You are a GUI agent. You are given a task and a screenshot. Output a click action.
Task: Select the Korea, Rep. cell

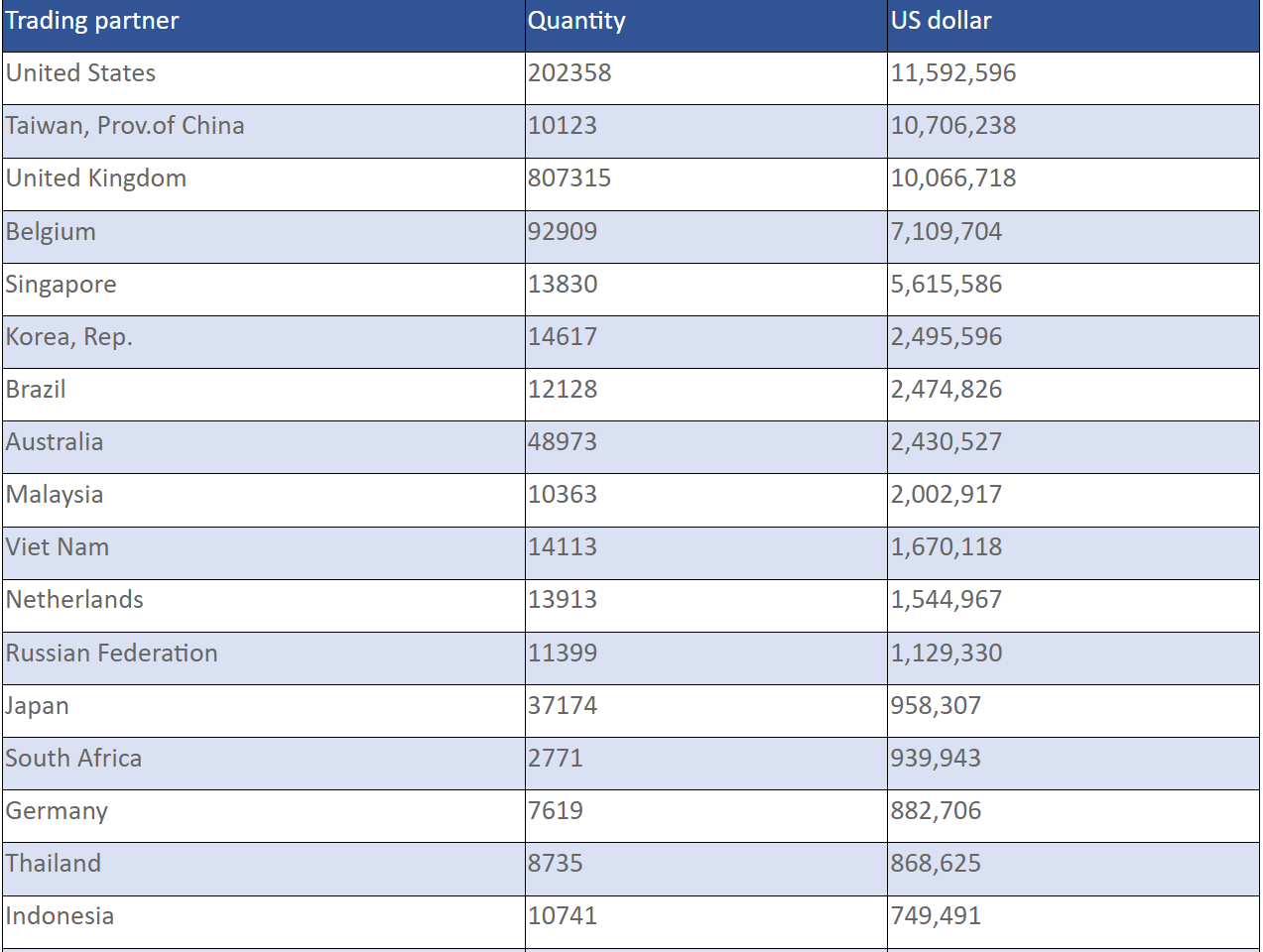pyautogui.click(x=68, y=337)
